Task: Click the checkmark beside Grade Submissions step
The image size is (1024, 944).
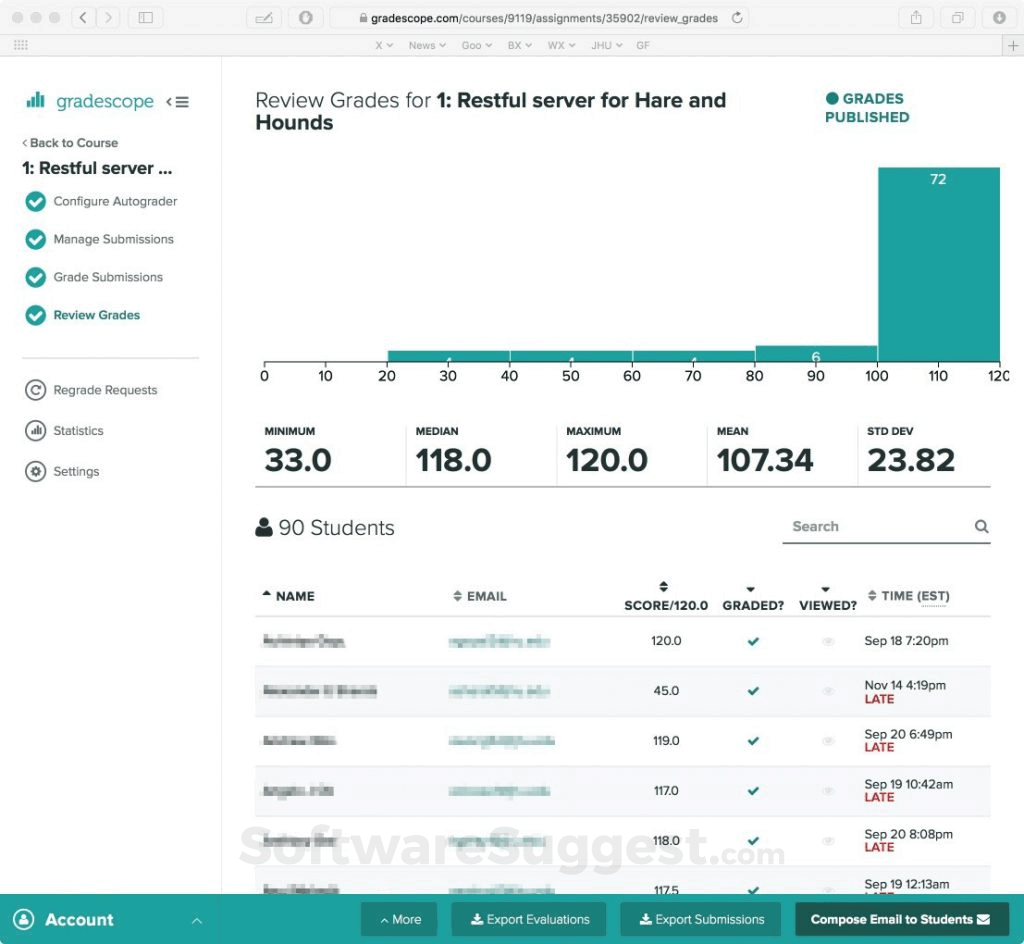Action: click(37, 277)
